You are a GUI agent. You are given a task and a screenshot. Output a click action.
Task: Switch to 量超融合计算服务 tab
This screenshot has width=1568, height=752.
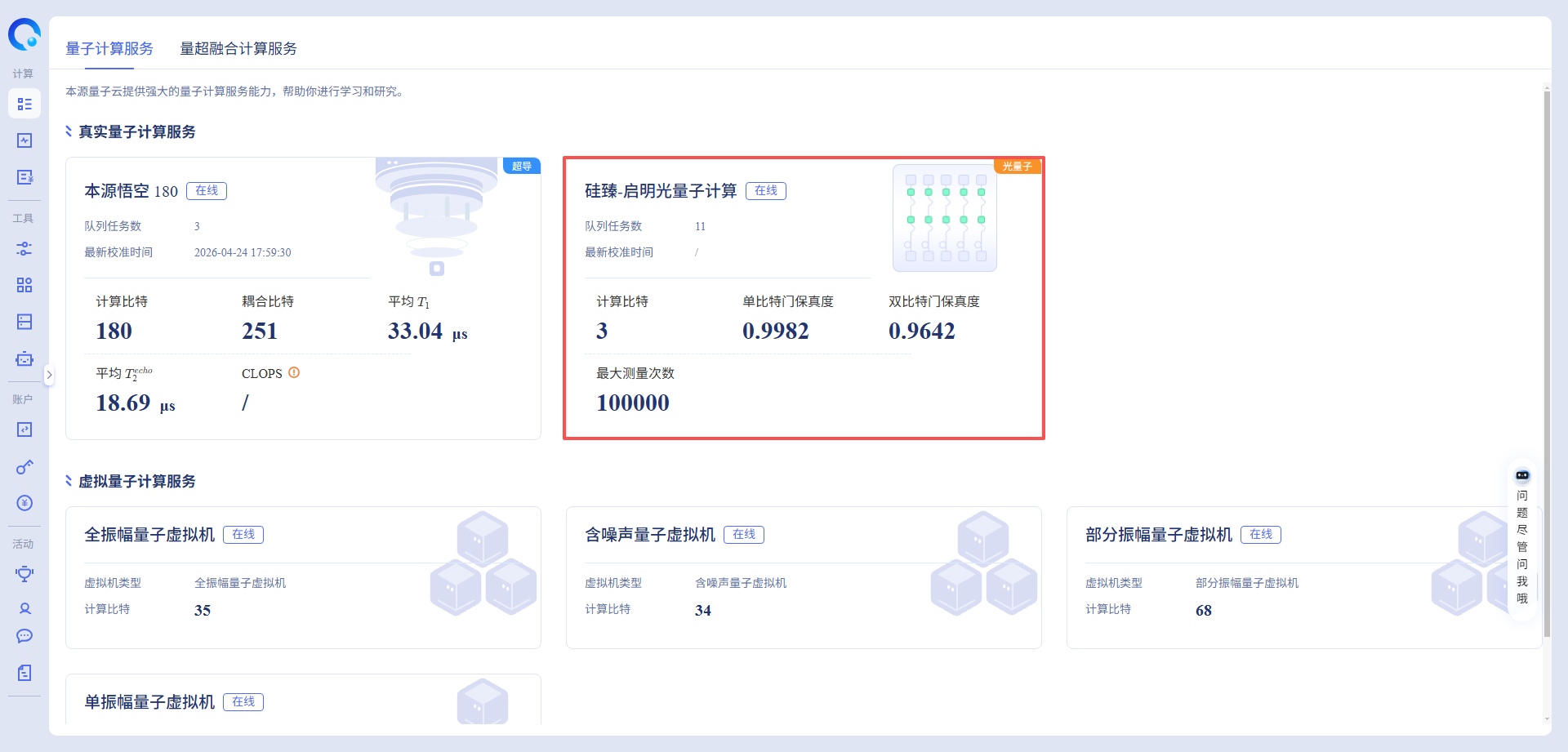pyautogui.click(x=238, y=49)
